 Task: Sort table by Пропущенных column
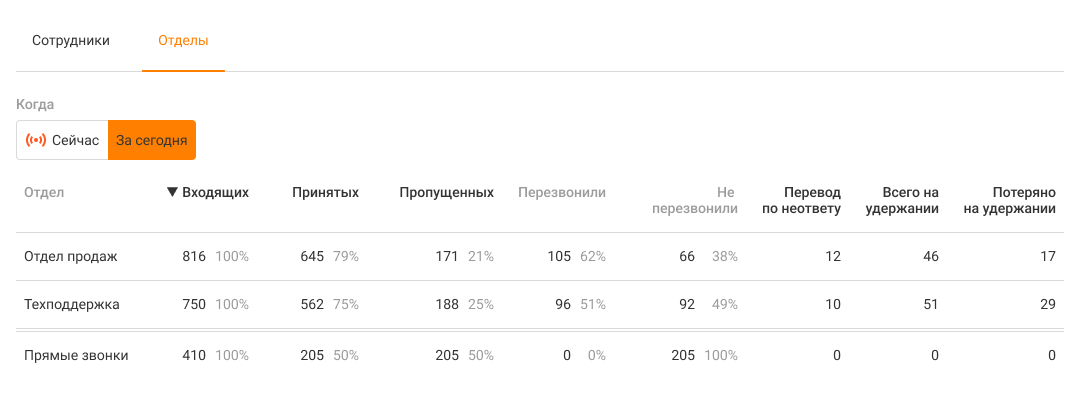pyautogui.click(x=446, y=192)
